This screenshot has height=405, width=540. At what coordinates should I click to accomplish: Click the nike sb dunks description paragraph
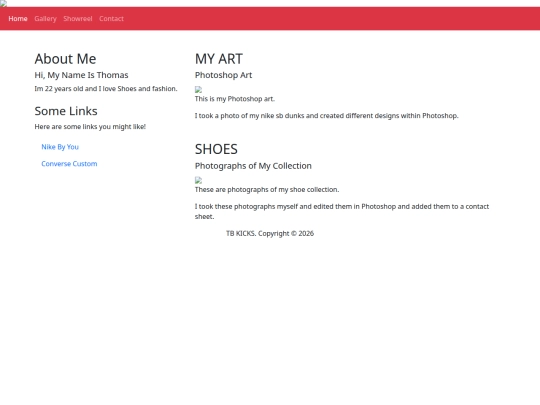click(x=326, y=116)
